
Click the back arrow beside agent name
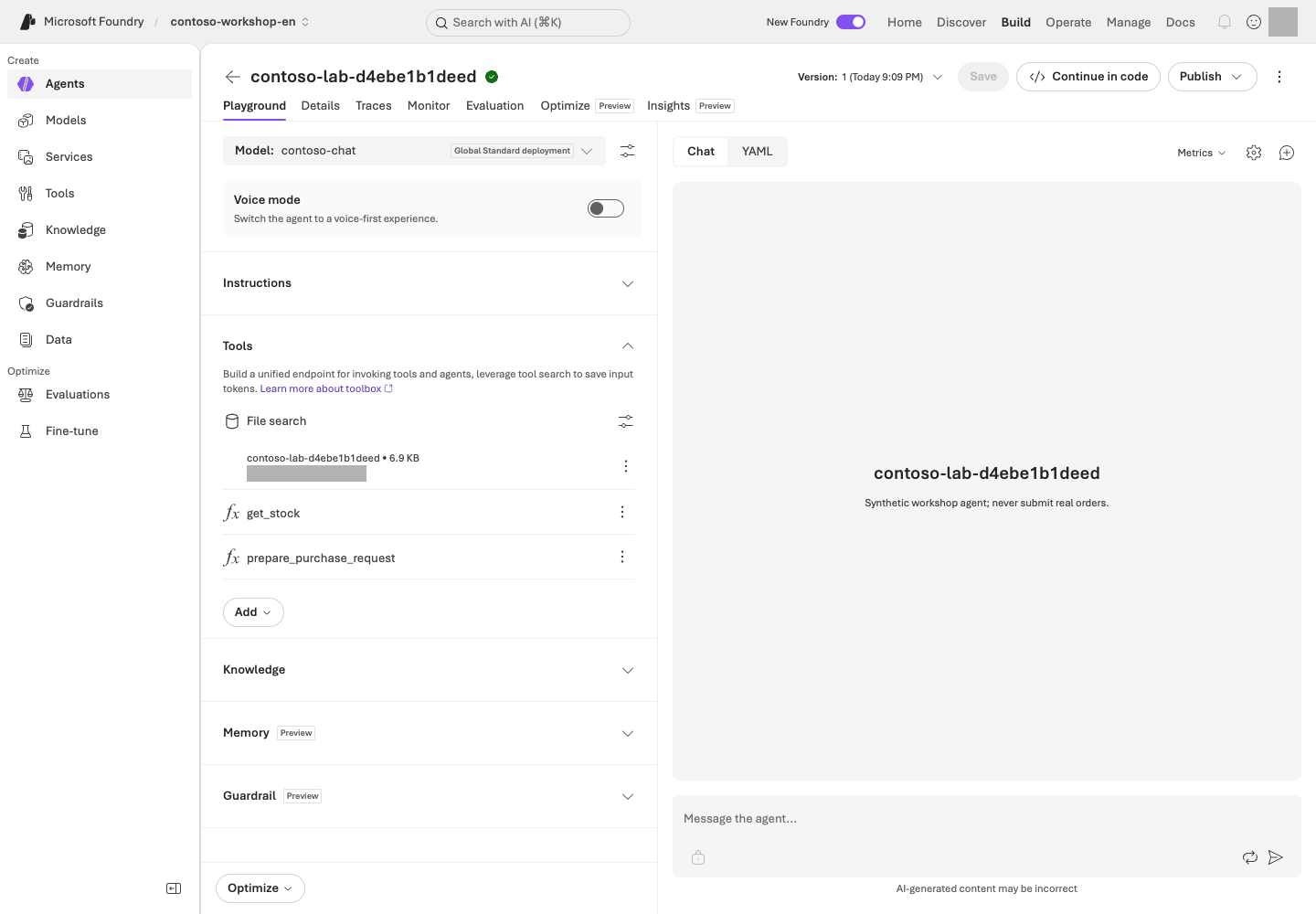[x=233, y=77]
